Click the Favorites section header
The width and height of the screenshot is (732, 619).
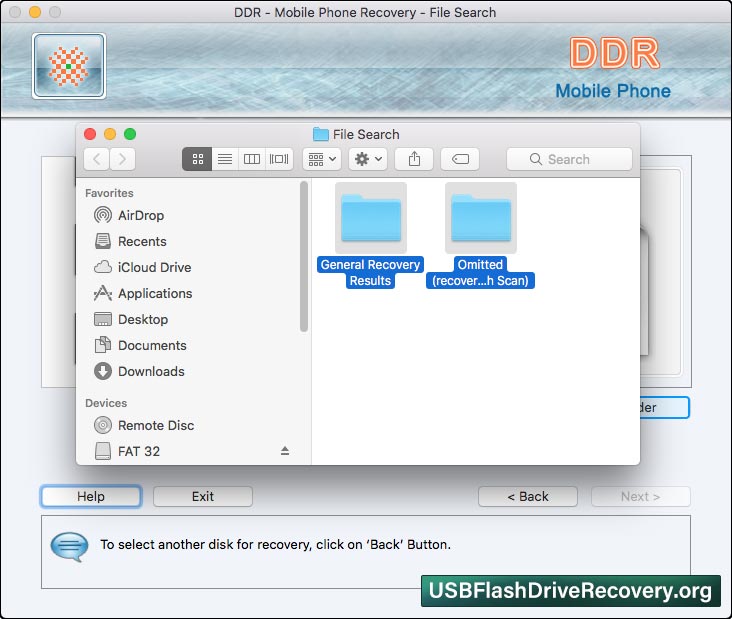coord(109,193)
